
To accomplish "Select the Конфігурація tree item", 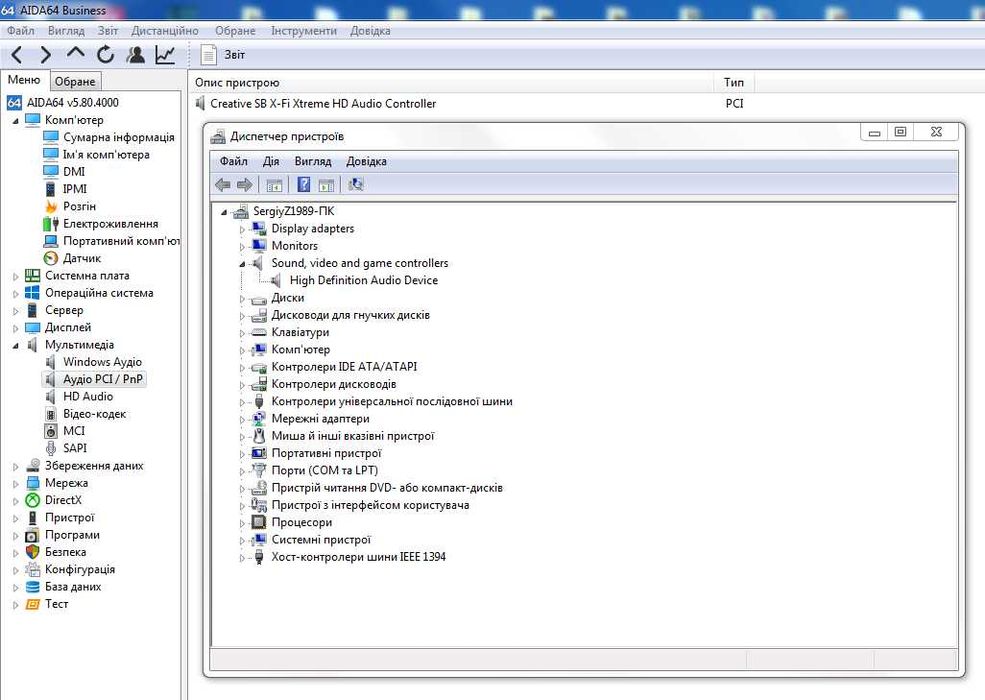I will tap(80, 569).
